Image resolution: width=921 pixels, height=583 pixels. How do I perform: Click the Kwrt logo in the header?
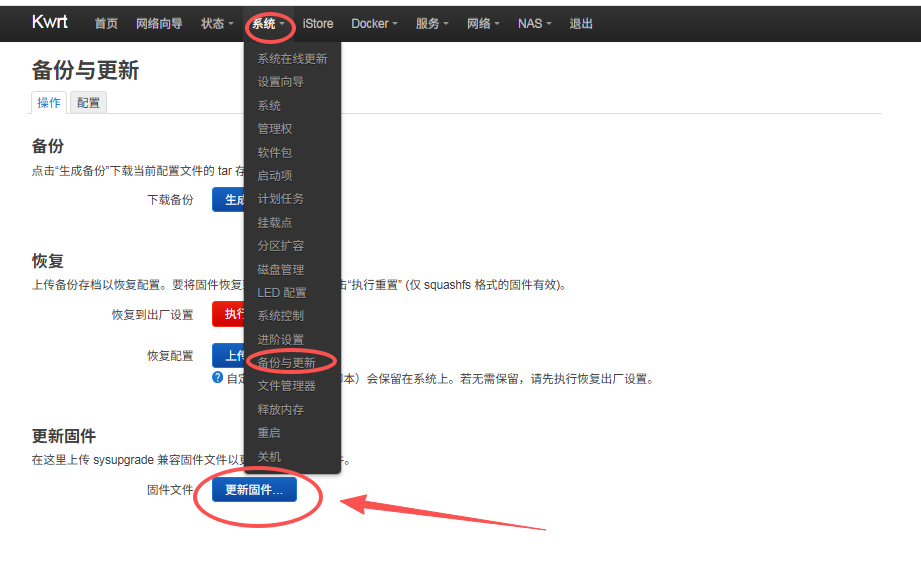pos(48,21)
